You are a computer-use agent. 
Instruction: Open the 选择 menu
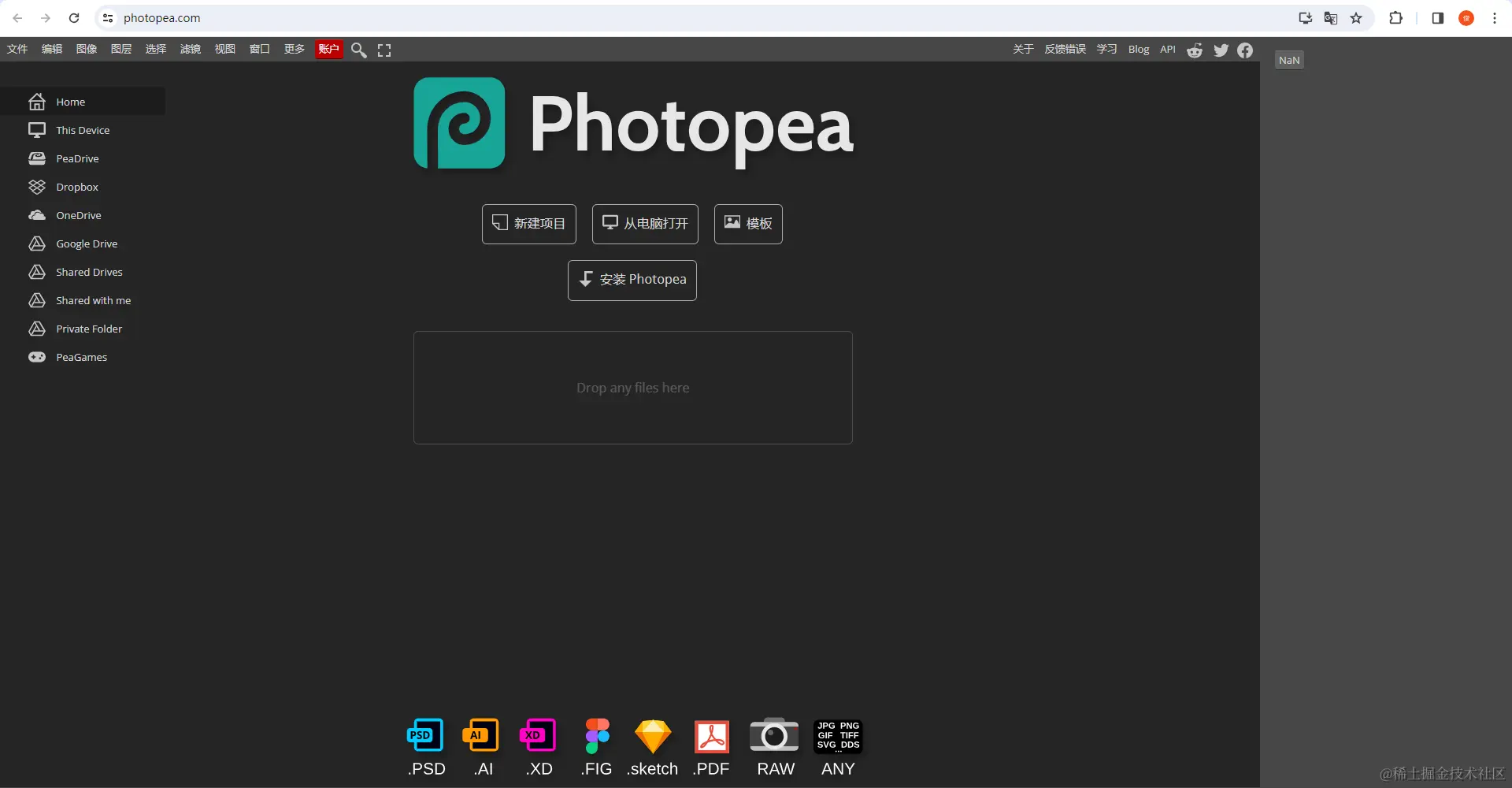(x=156, y=49)
